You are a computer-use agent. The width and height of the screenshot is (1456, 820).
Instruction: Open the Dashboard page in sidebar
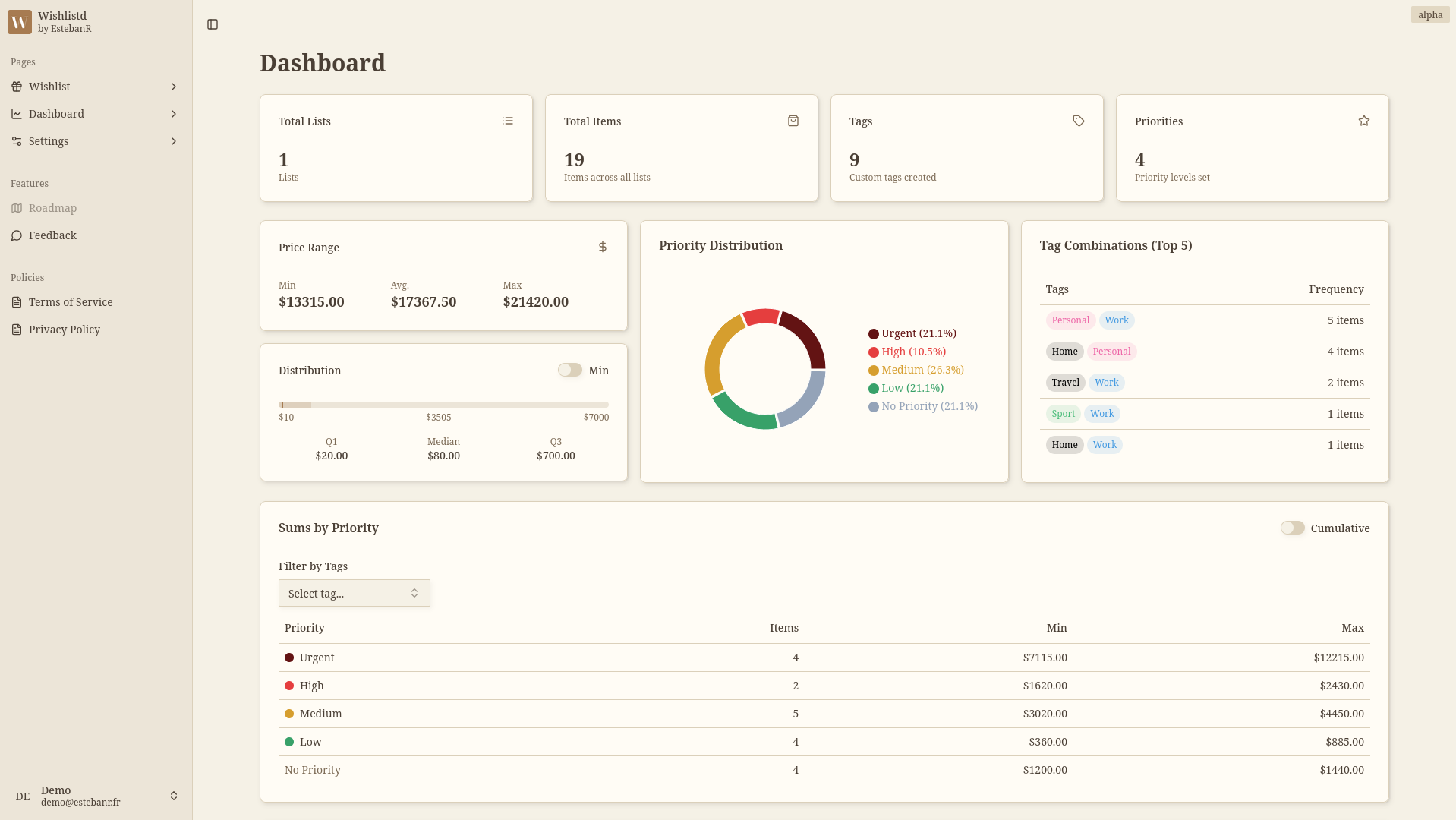(56, 114)
